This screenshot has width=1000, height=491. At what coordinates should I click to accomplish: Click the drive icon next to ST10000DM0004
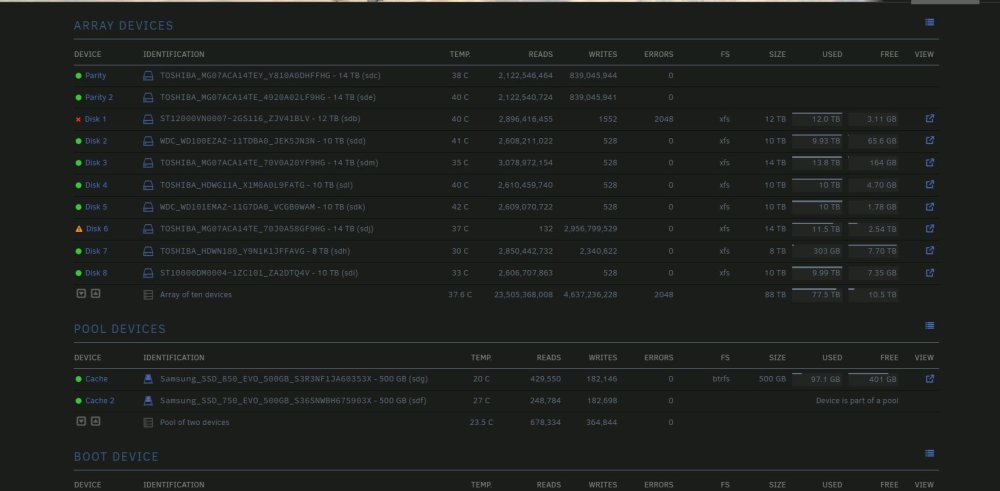[x=148, y=273]
